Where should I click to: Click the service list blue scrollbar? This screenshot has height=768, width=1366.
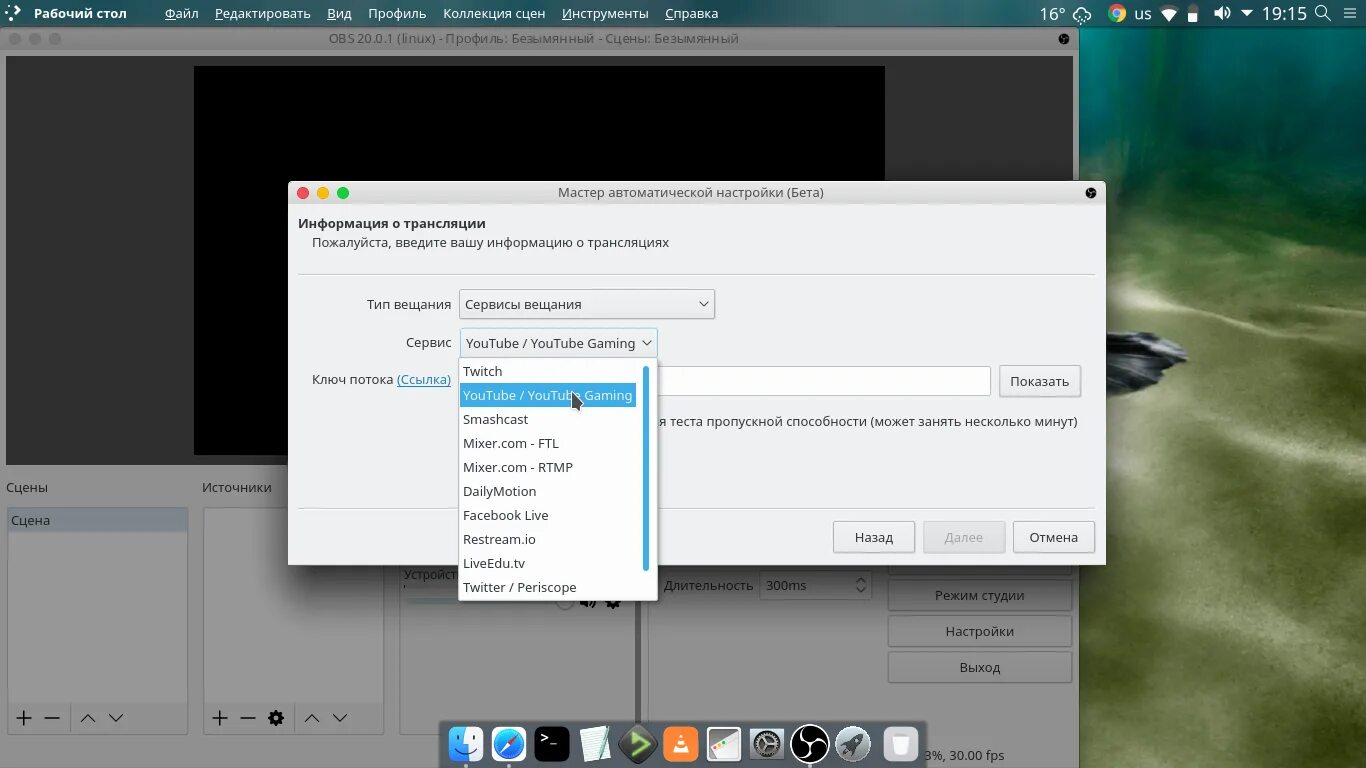(646, 468)
